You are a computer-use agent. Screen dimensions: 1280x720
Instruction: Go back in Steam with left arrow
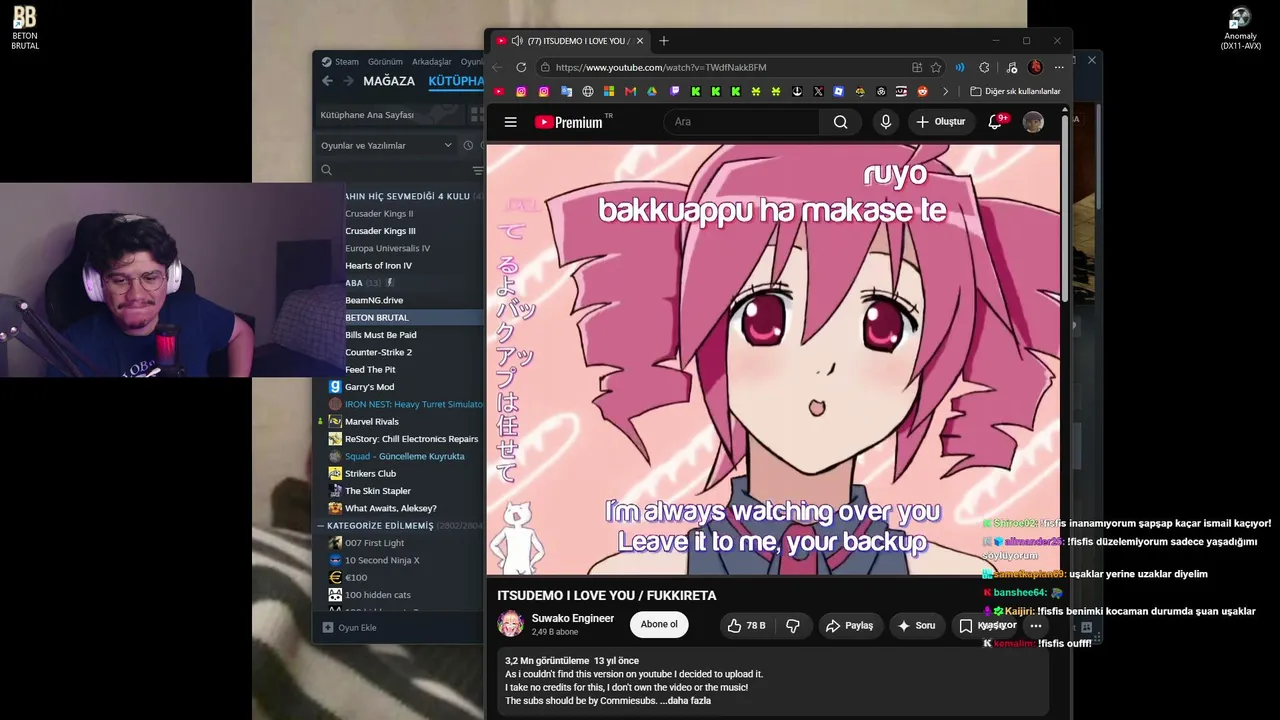point(327,81)
